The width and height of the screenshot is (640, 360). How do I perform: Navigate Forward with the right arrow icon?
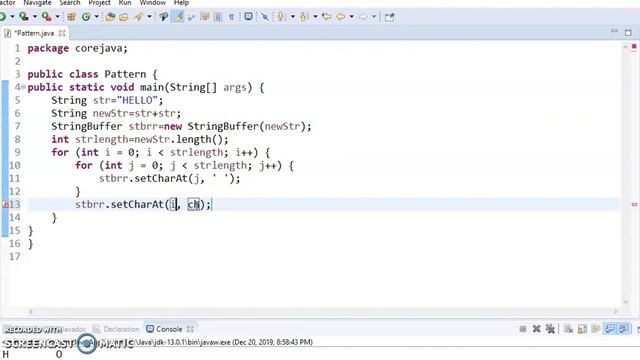pyautogui.click(x=363, y=17)
